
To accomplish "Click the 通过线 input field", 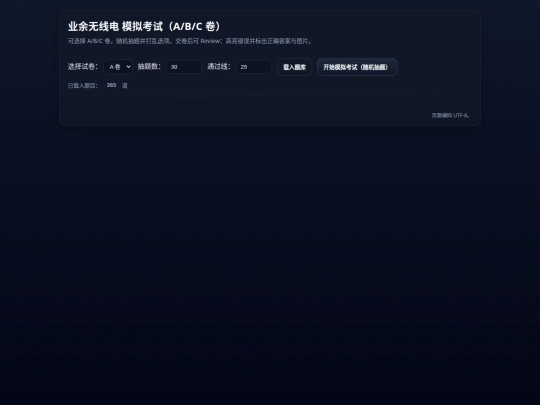I will (x=254, y=67).
